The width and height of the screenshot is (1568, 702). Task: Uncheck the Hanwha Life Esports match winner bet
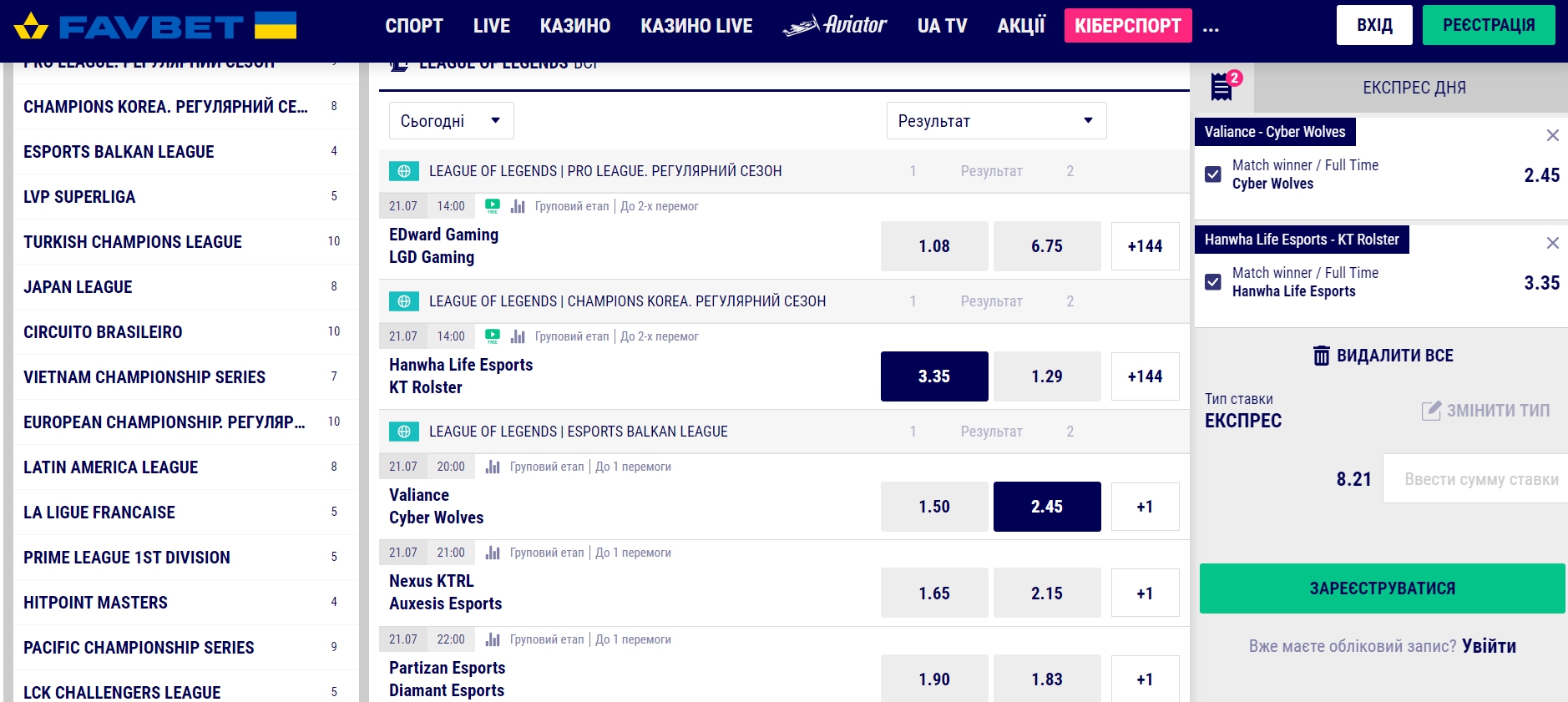coord(1213,282)
